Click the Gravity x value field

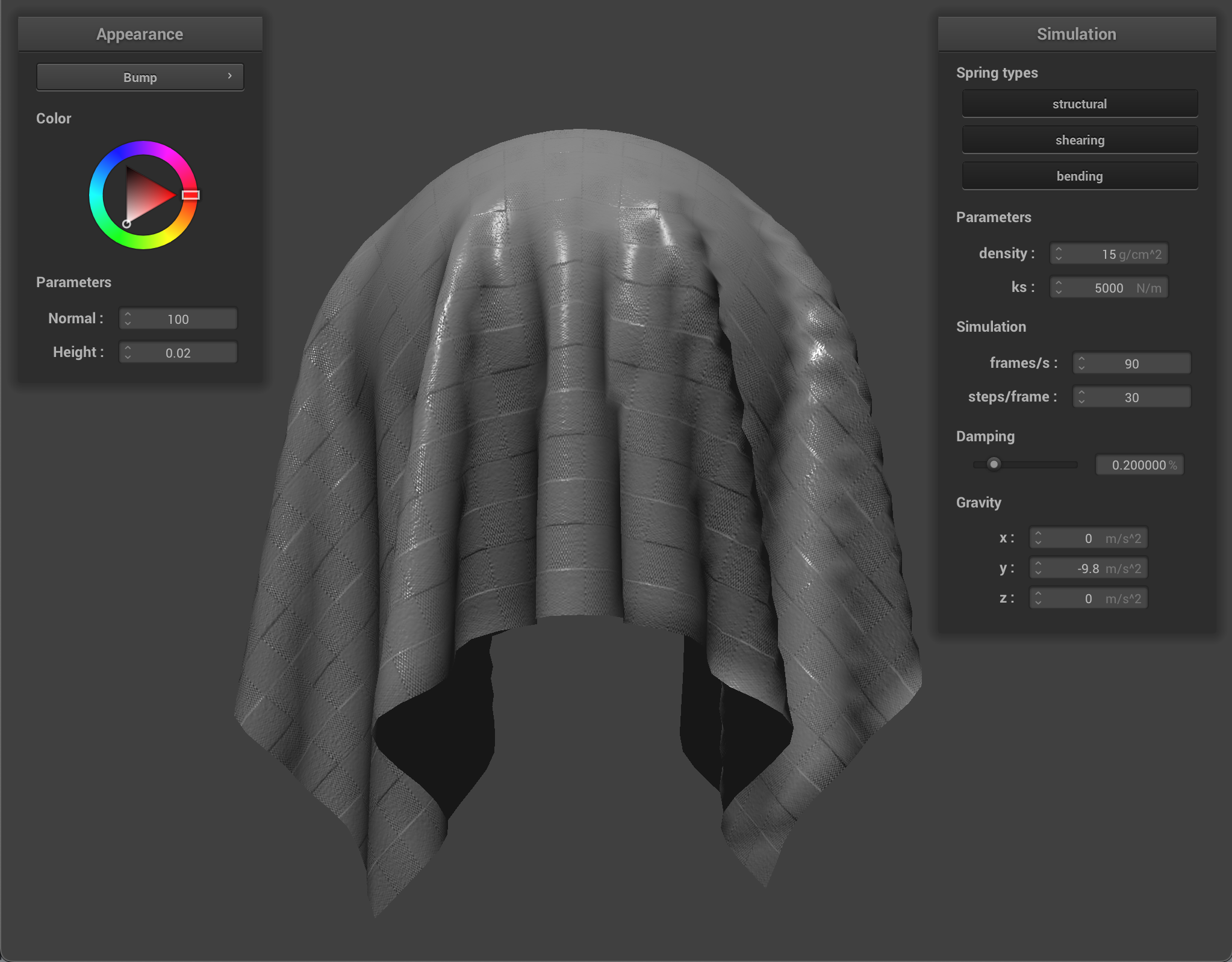click(1089, 538)
